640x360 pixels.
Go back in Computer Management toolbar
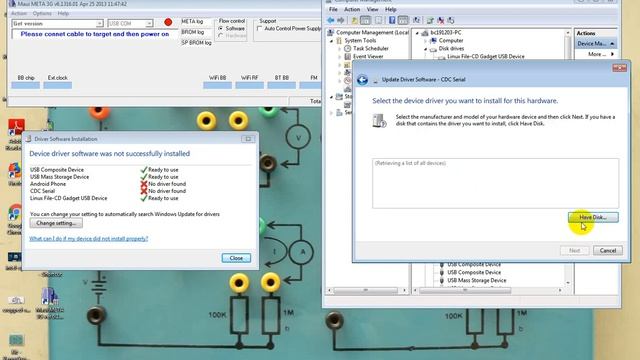[331, 20]
